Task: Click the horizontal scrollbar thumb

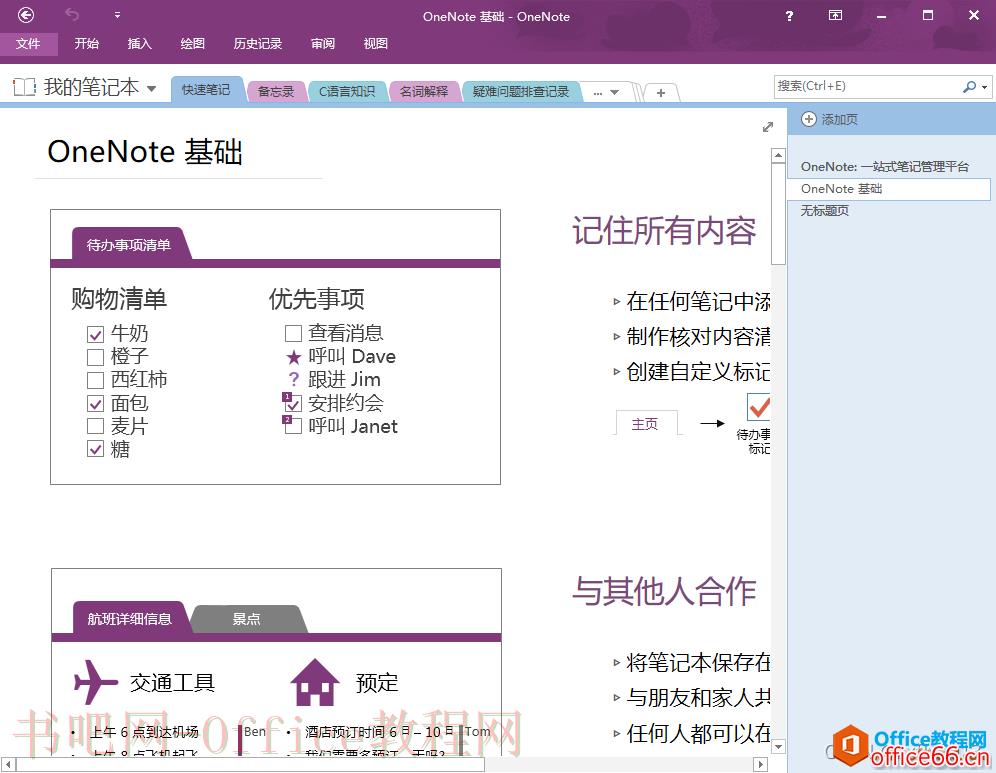Action: (250, 764)
